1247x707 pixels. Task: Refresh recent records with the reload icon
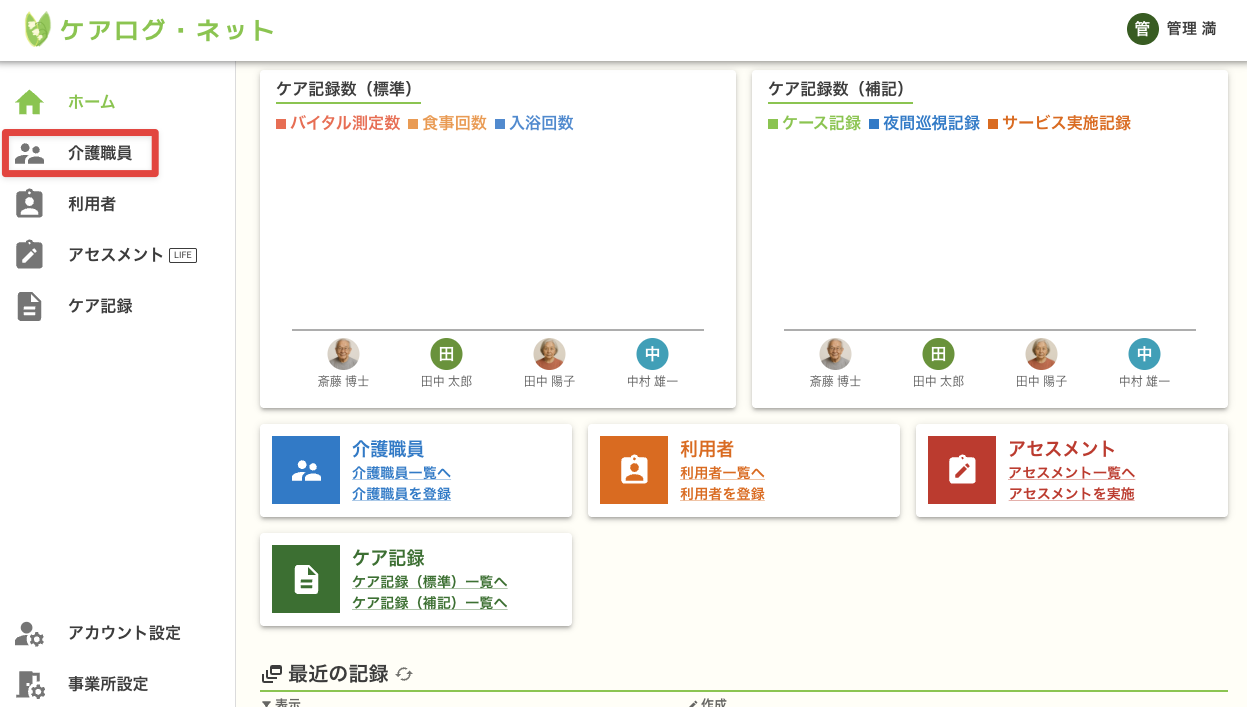tap(404, 674)
